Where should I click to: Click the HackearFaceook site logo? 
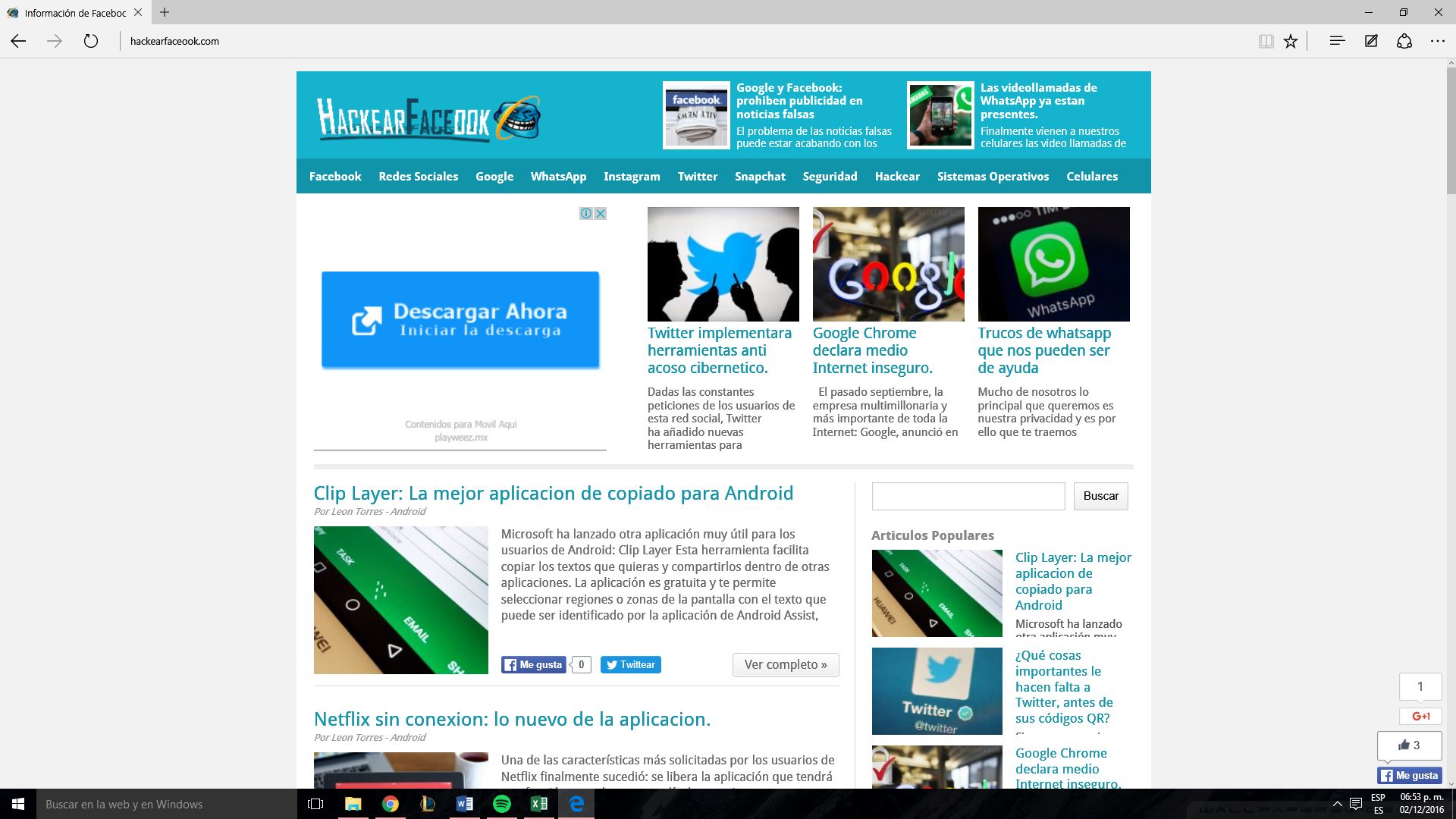[x=429, y=118]
